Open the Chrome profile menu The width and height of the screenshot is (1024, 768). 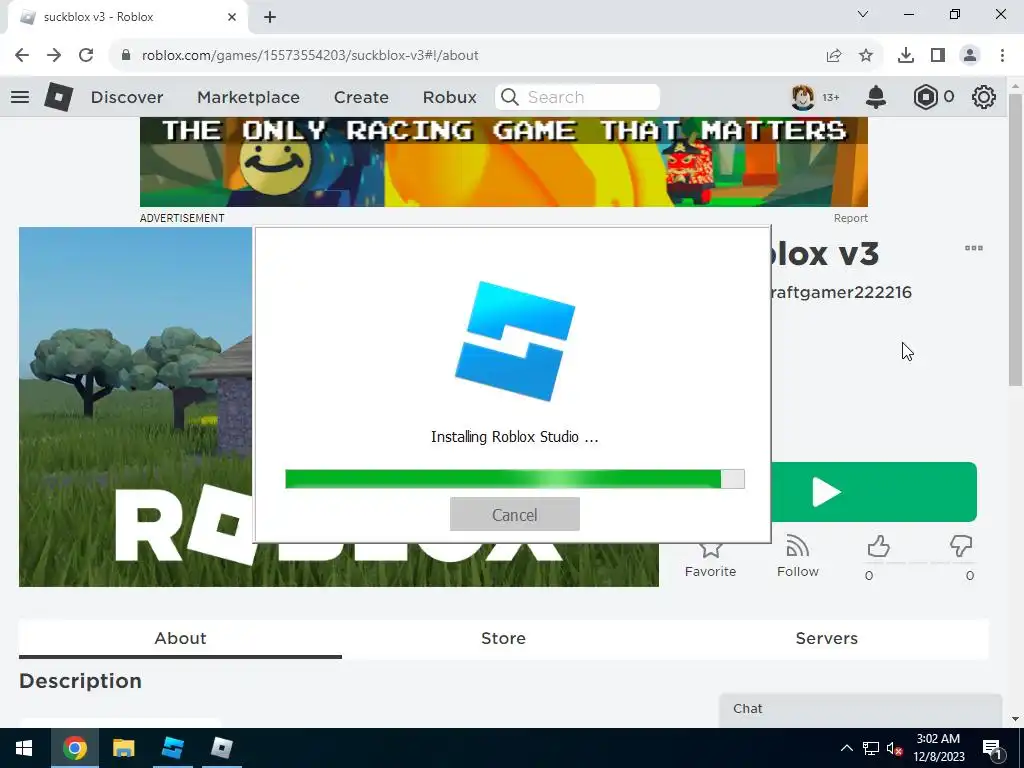click(970, 56)
